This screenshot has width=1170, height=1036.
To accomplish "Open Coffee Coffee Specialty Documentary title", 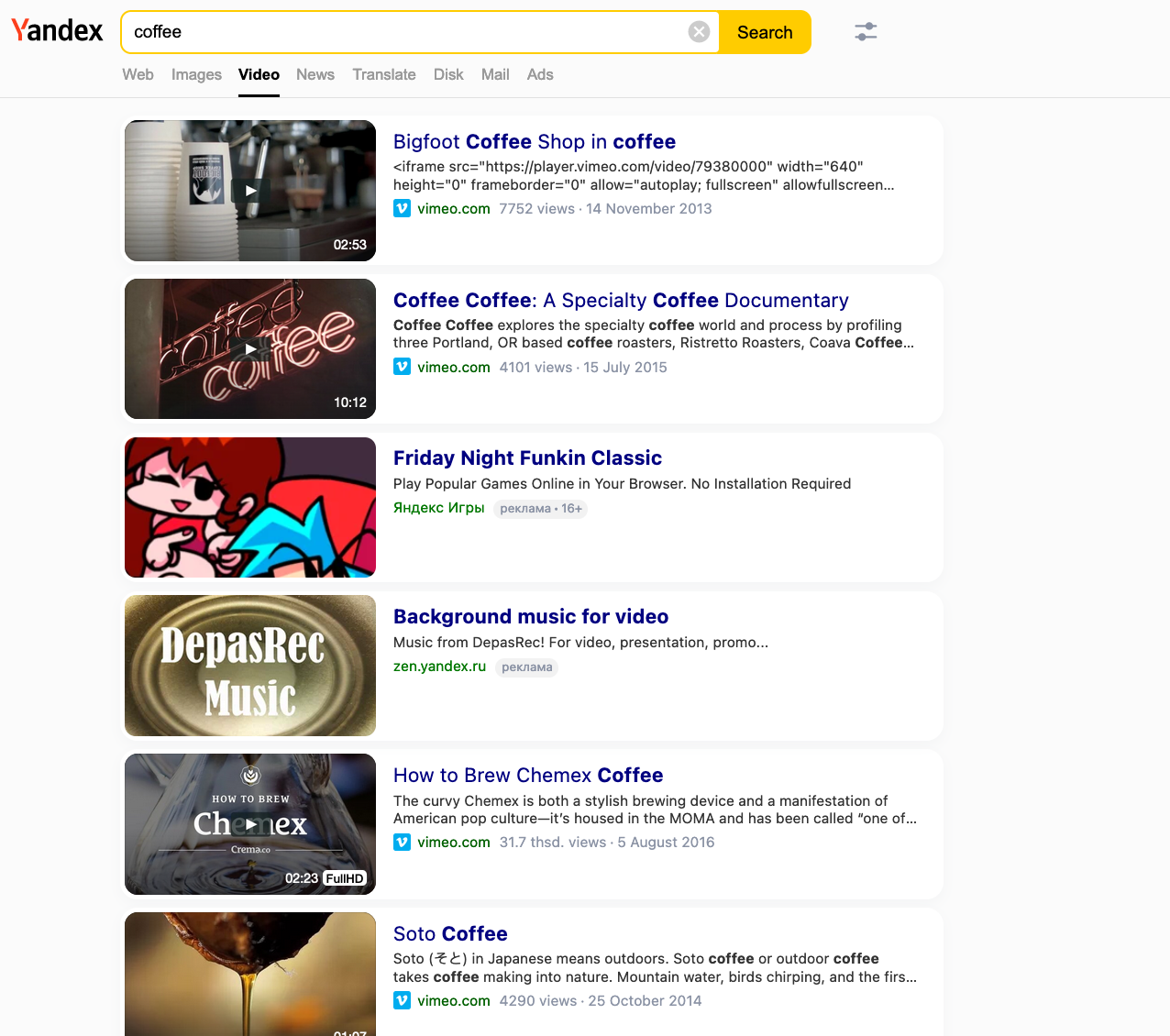I will click(621, 300).
